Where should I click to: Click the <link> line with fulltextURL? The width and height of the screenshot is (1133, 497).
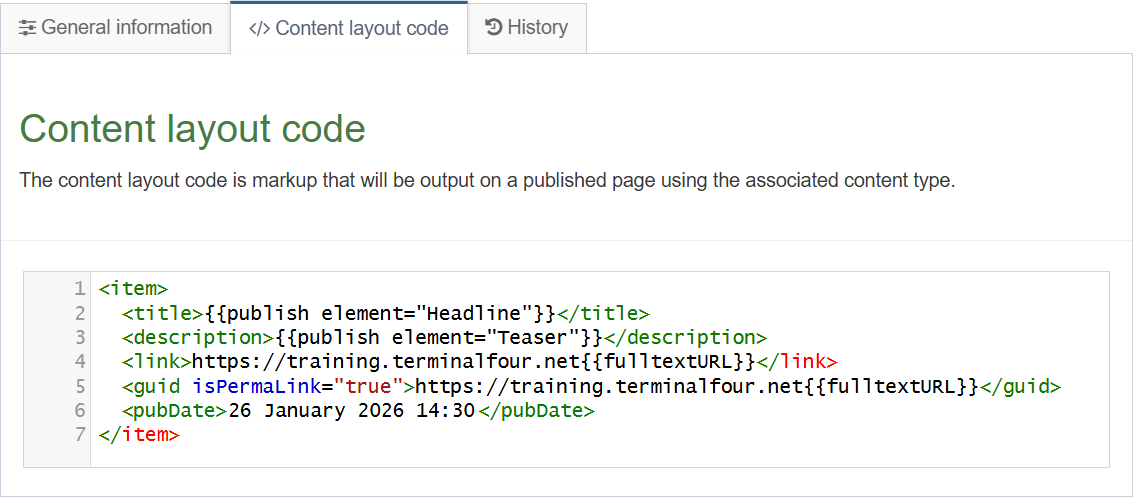(480, 361)
